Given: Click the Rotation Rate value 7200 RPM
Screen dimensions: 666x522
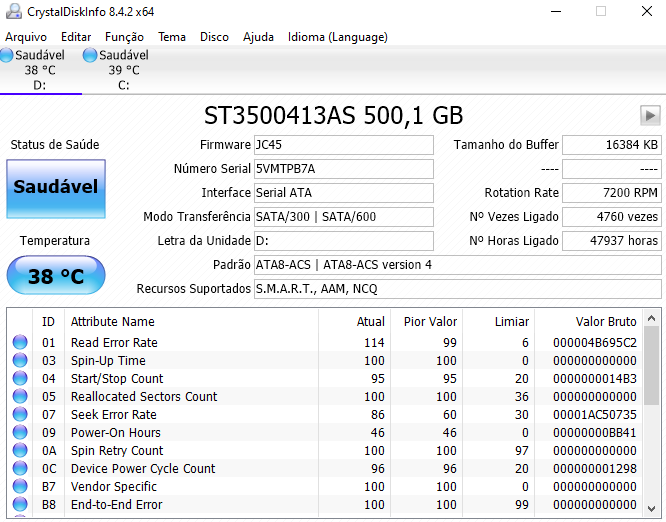Looking at the screenshot, I should pyautogui.click(x=612, y=193).
